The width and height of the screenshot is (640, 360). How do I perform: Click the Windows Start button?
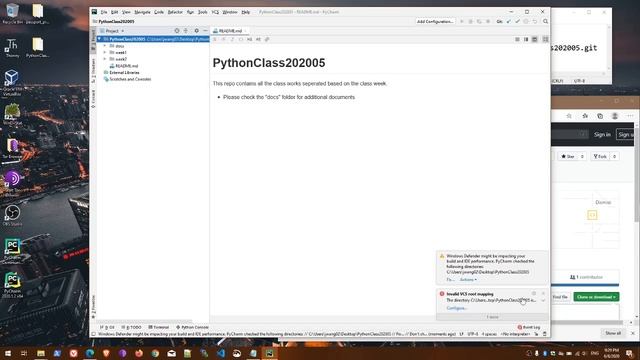pos(8,353)
